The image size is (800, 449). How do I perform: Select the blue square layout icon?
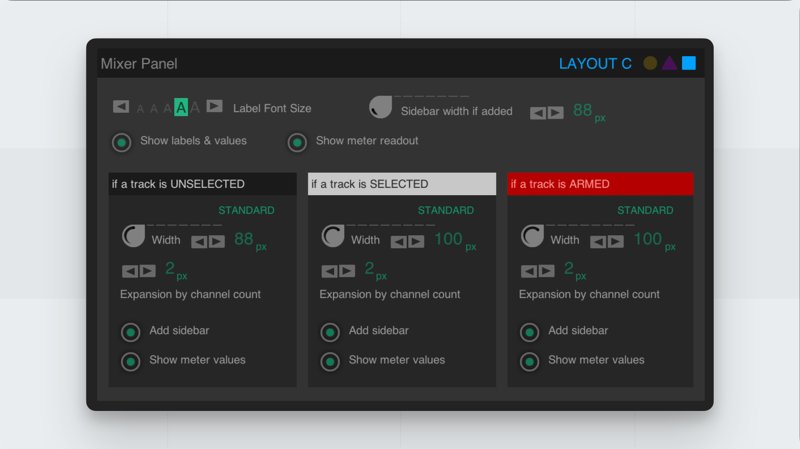click(689, 63)
